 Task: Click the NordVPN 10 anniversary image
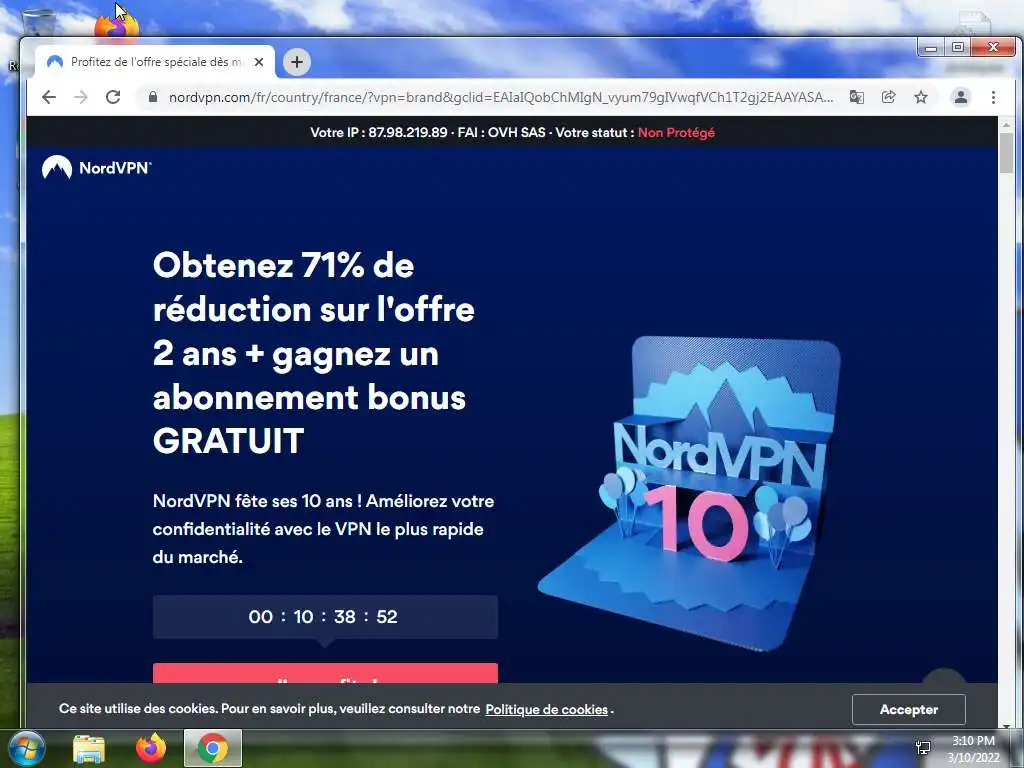tap(690, 493)
